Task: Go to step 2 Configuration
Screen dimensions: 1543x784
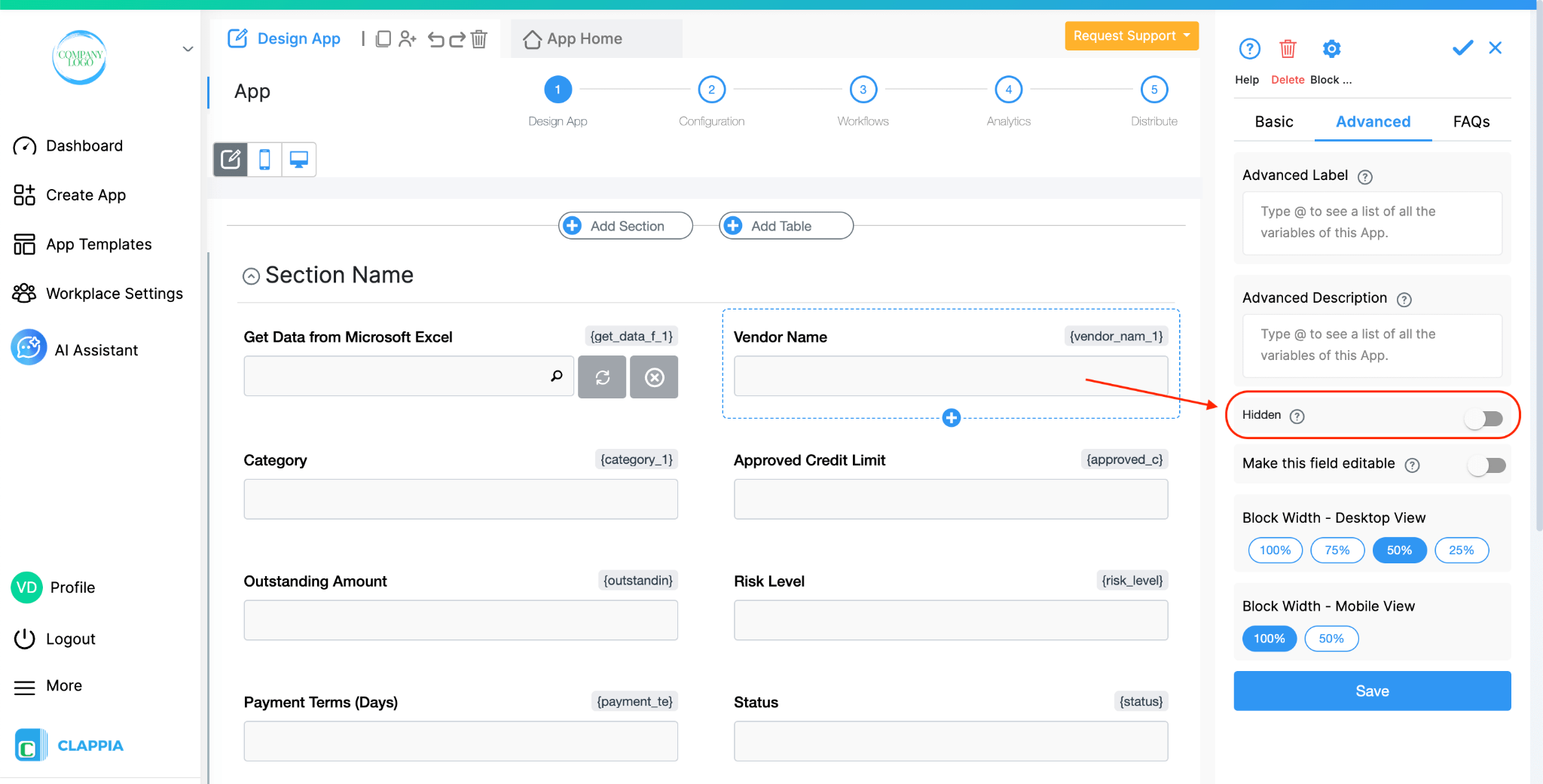Action: 711,90
